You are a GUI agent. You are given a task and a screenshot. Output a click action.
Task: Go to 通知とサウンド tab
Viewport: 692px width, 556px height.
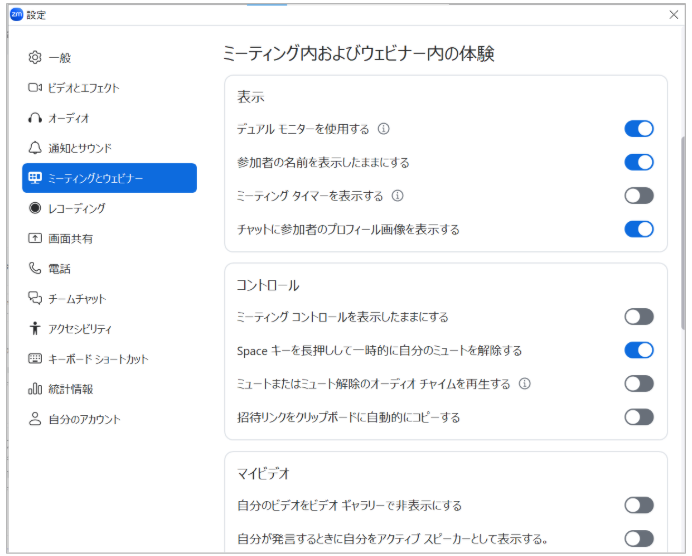click(109, 148)
